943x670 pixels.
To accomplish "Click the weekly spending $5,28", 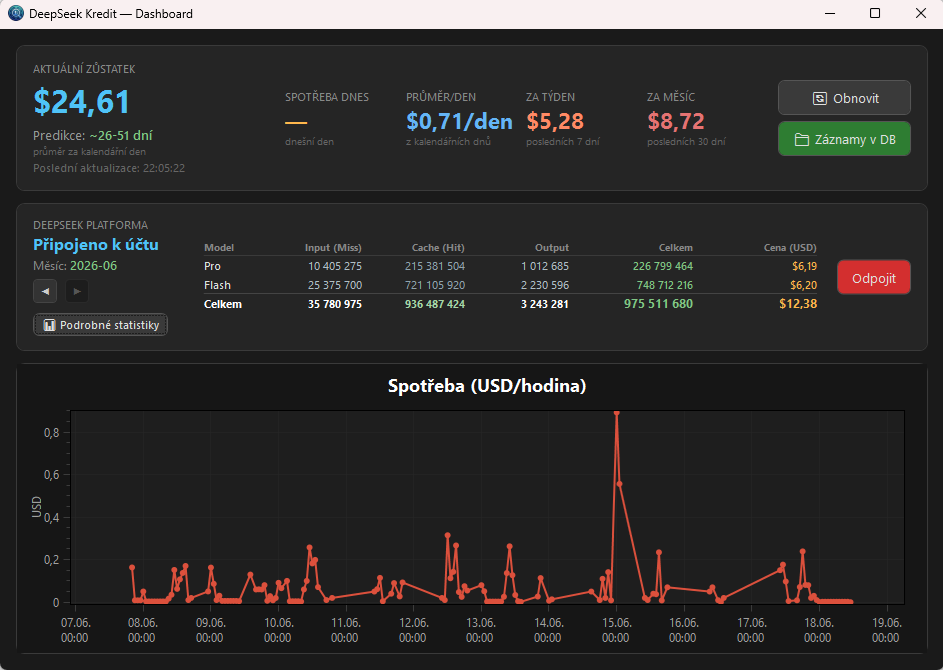I will pos(555,121).
